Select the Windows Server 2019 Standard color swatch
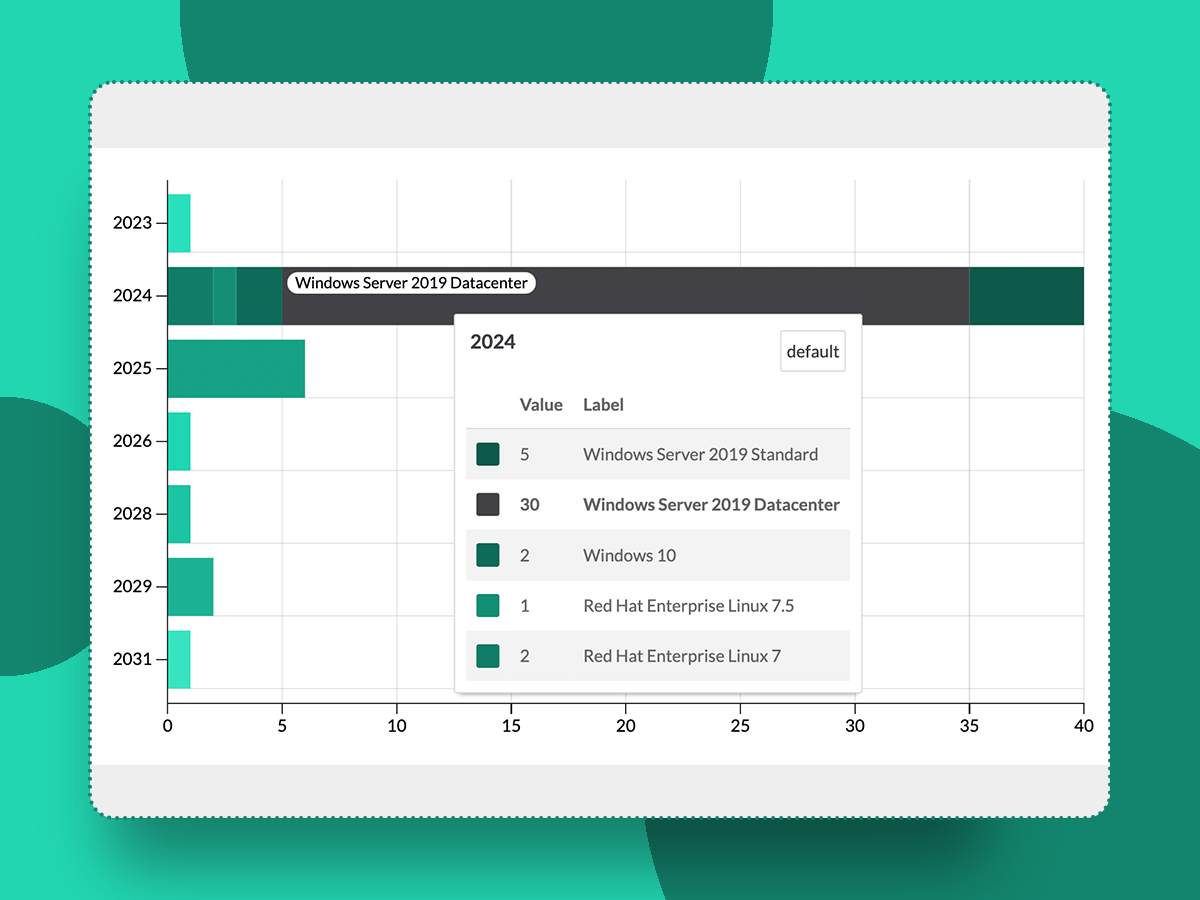The height and width of the screenshot is (900, 1200). pos(488,454)
